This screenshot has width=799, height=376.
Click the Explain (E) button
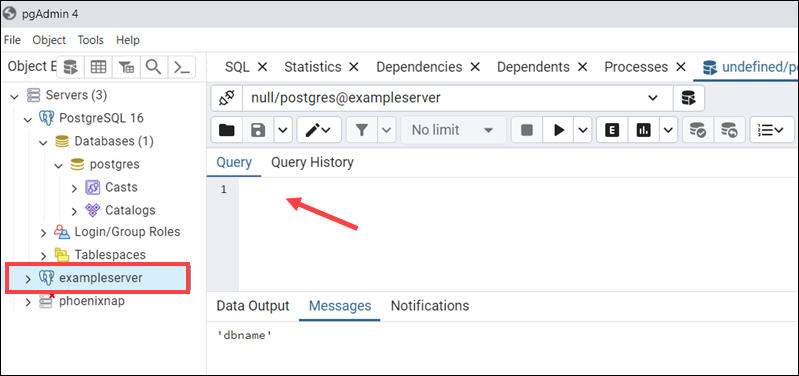(x=612, y=130)
